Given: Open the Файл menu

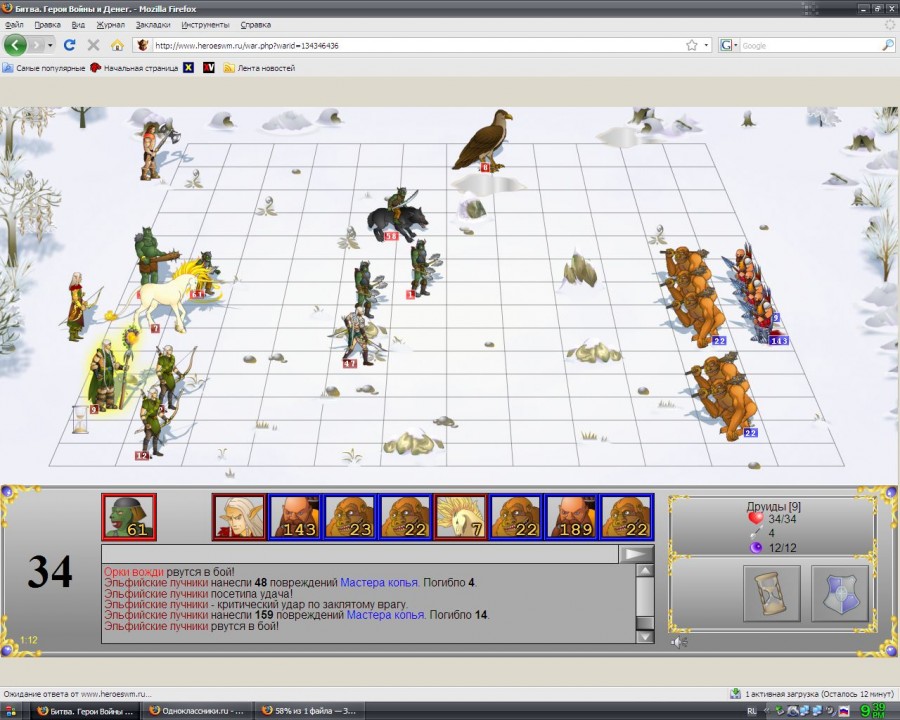Looking at the screenshot, I should coord(14,25).
